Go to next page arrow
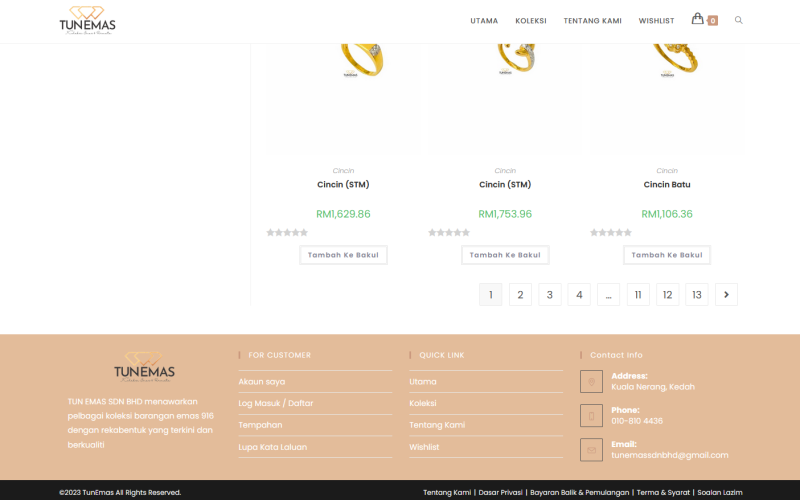 point(726,294)
